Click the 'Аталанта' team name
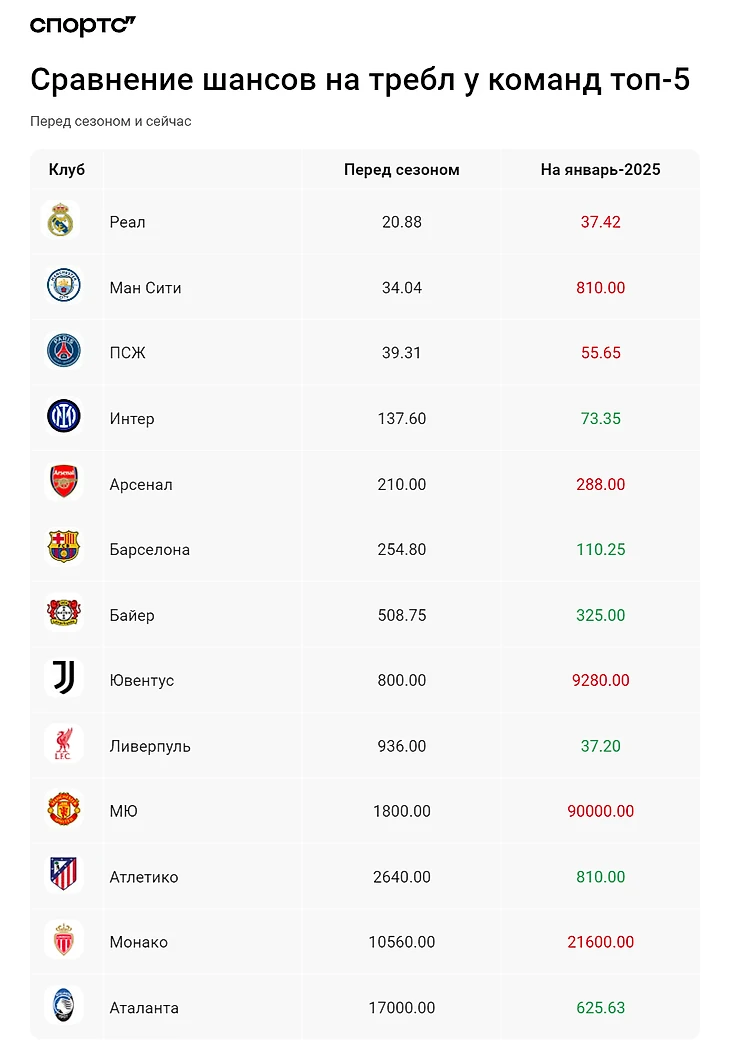The image size is (730, 1055). click(144, 1008)
